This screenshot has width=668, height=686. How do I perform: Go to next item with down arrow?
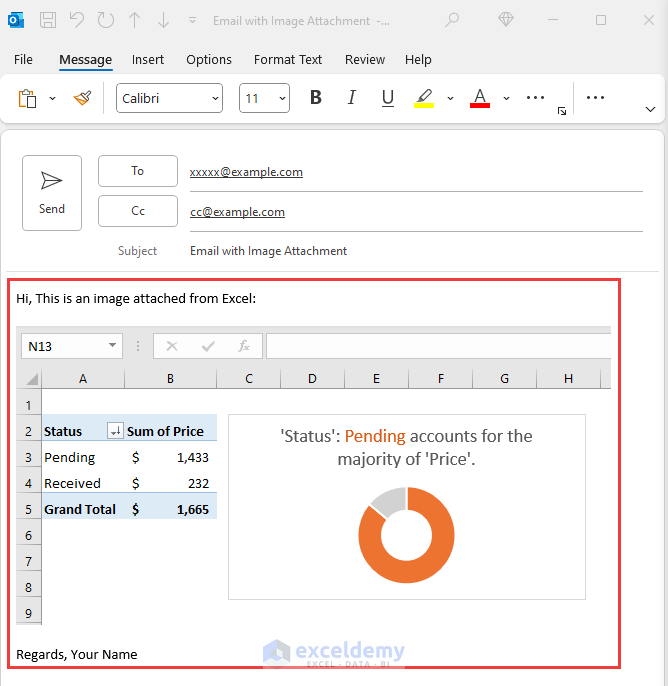click(x=163, y=20)
